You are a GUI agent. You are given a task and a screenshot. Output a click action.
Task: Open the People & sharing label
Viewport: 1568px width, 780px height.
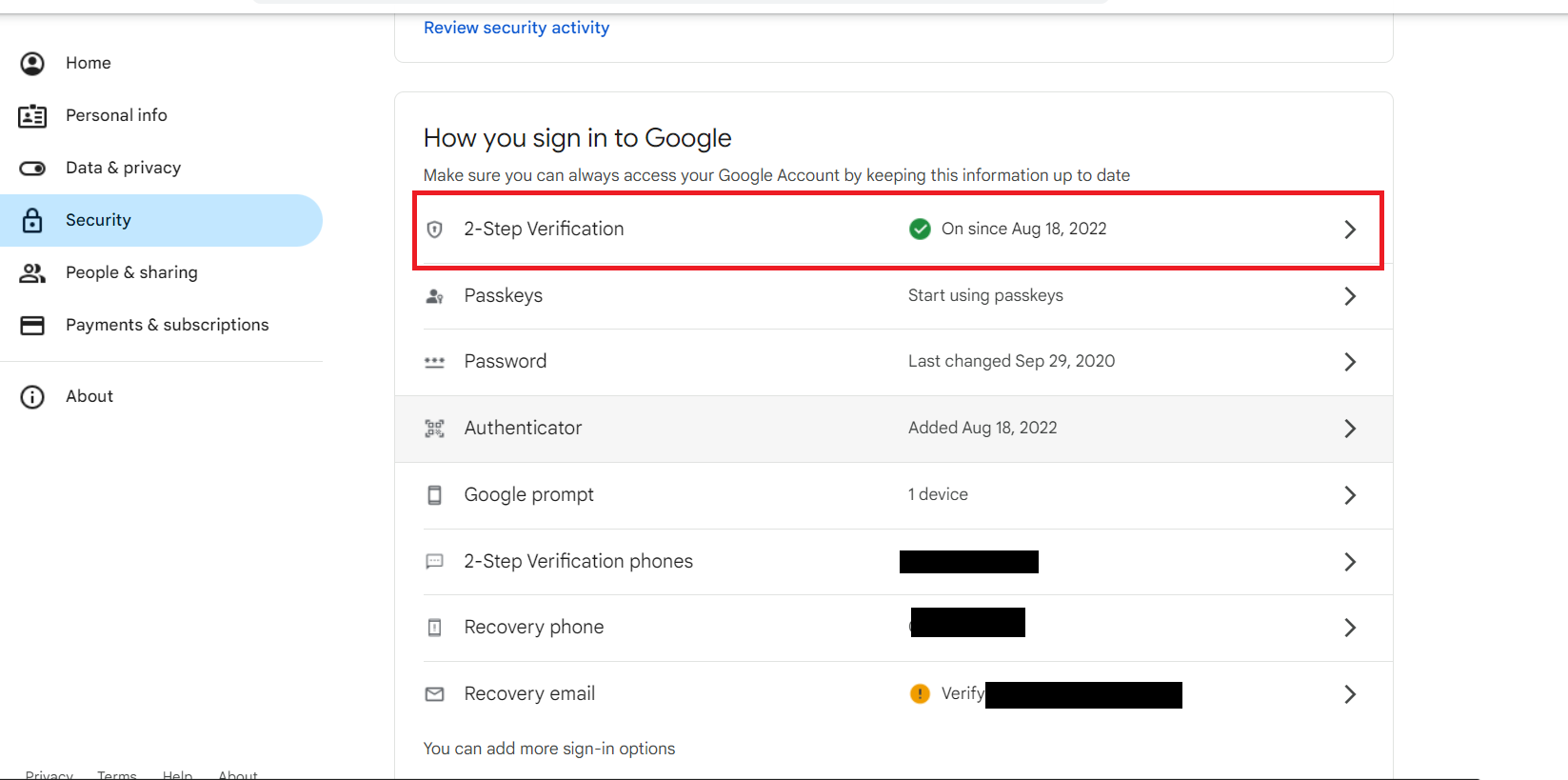point(131,272)
